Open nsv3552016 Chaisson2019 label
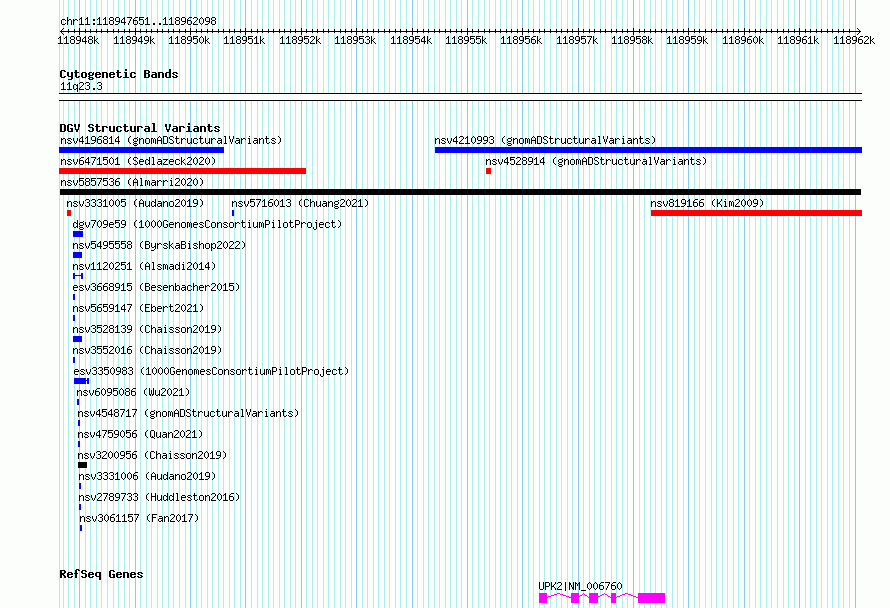Viewport: 890px width, 608px height. tap(147, 350)
